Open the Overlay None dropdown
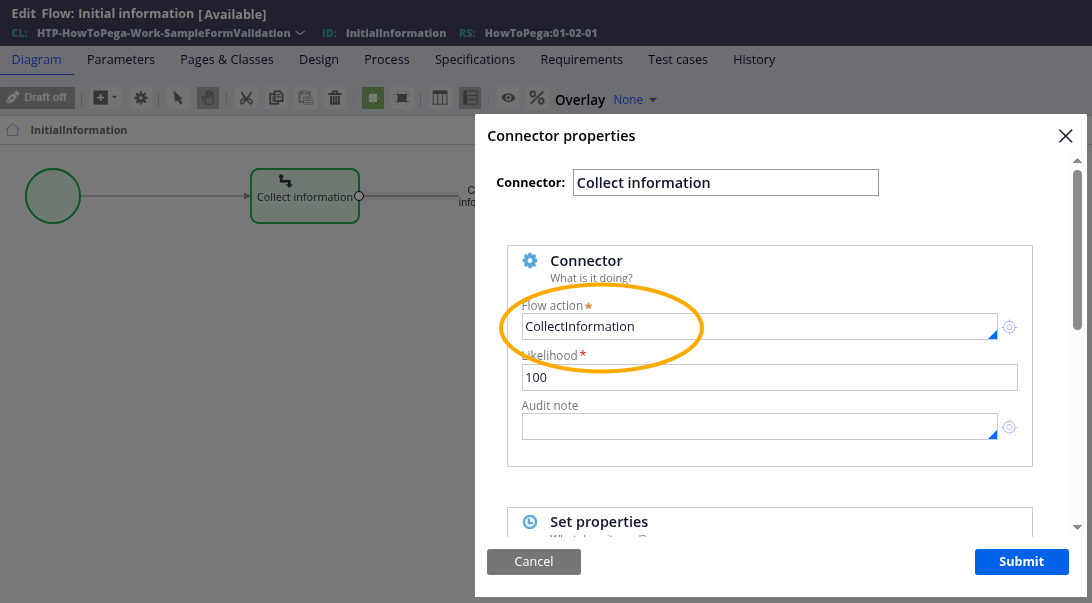1092x603 pixels. (x=635, y=100)
